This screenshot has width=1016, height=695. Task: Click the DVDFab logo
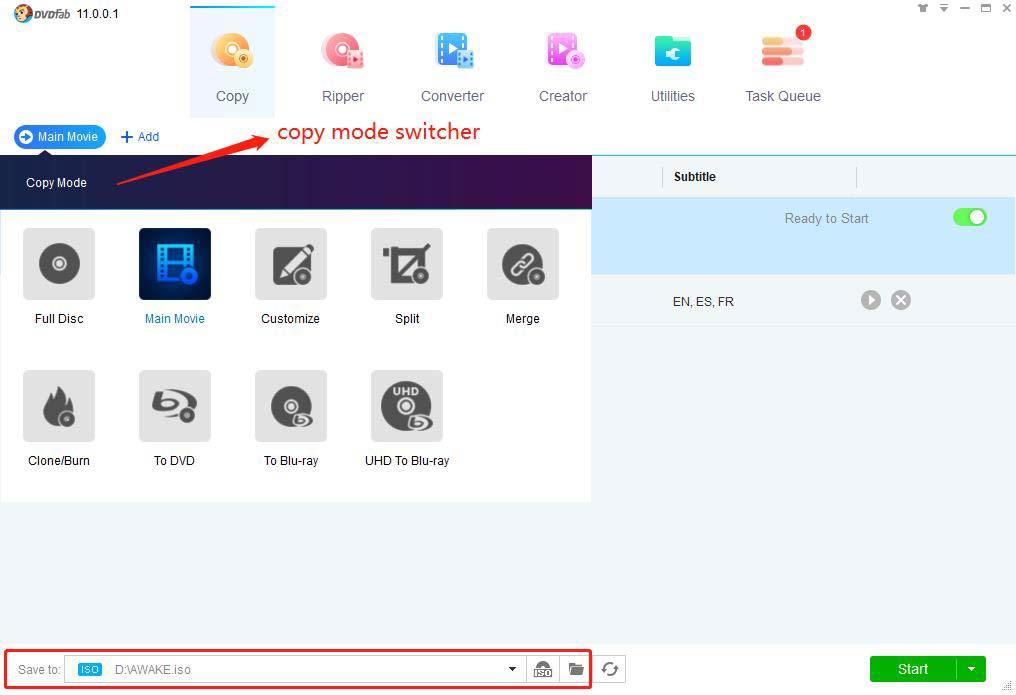click(x=42, y=14)
